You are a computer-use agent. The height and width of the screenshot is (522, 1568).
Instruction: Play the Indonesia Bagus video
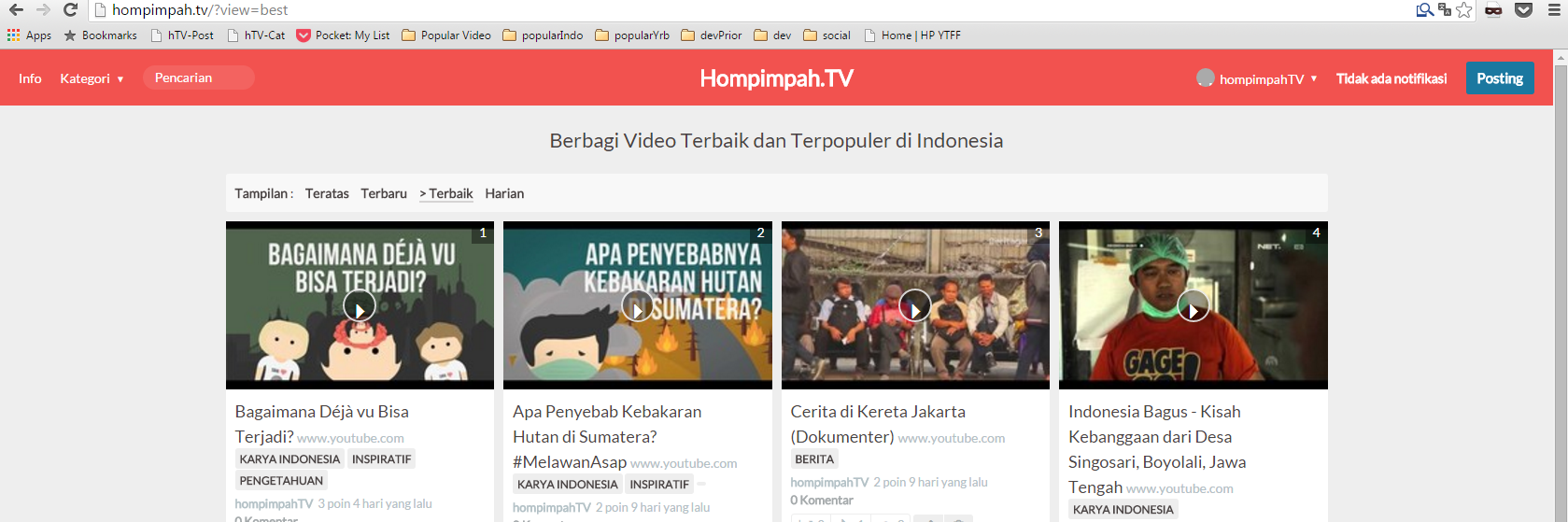(x=1194, y=305)
